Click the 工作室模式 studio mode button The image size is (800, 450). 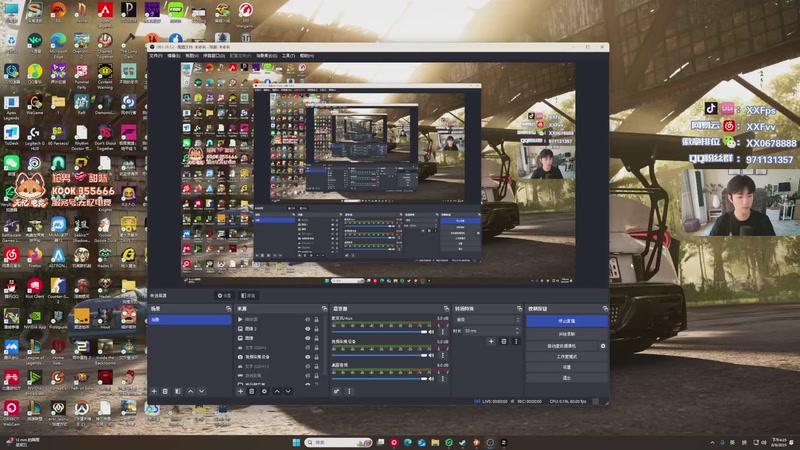(x=567, y=357)
